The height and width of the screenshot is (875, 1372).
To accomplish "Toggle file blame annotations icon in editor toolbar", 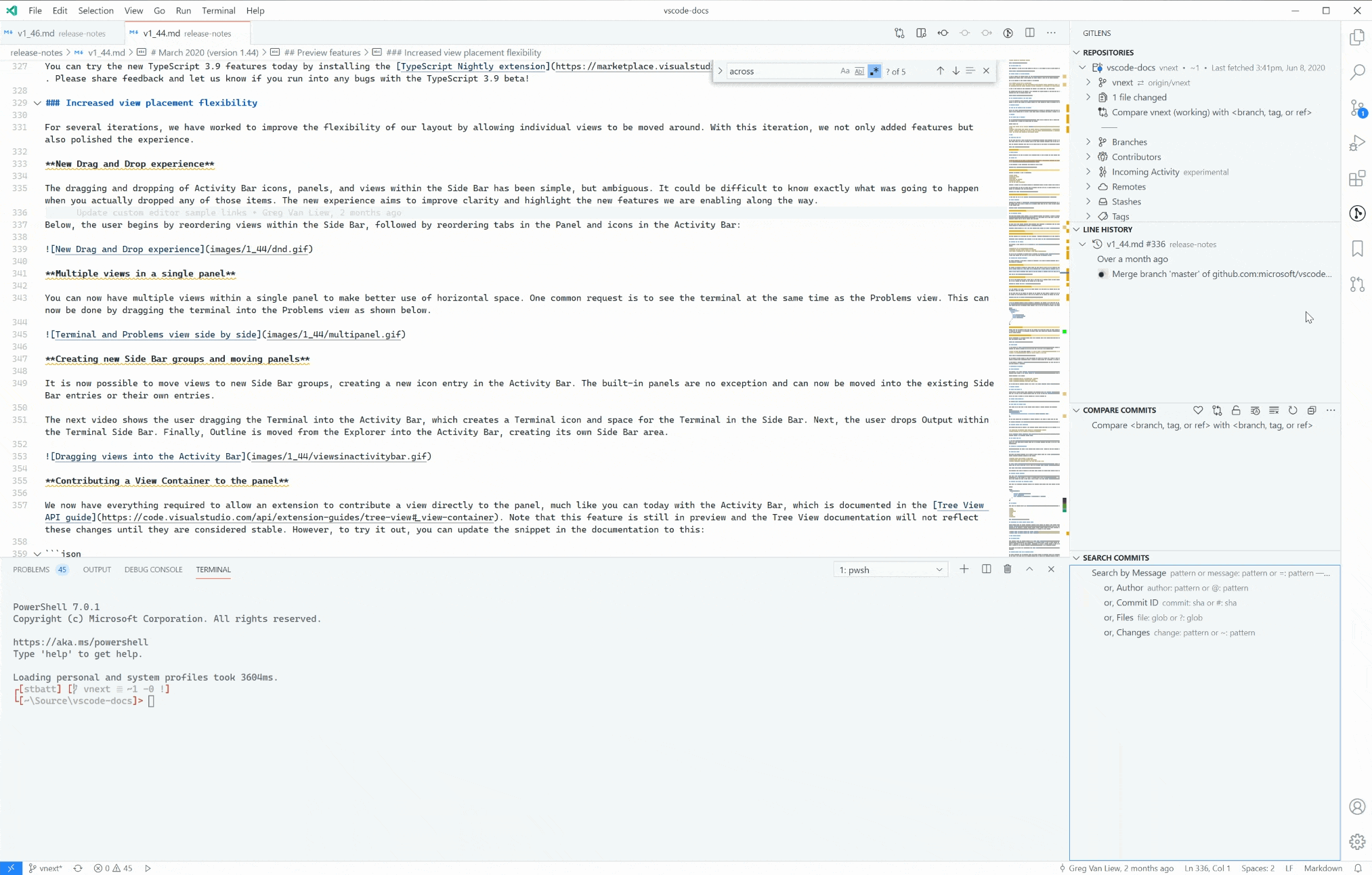I will pos(1008,33).
